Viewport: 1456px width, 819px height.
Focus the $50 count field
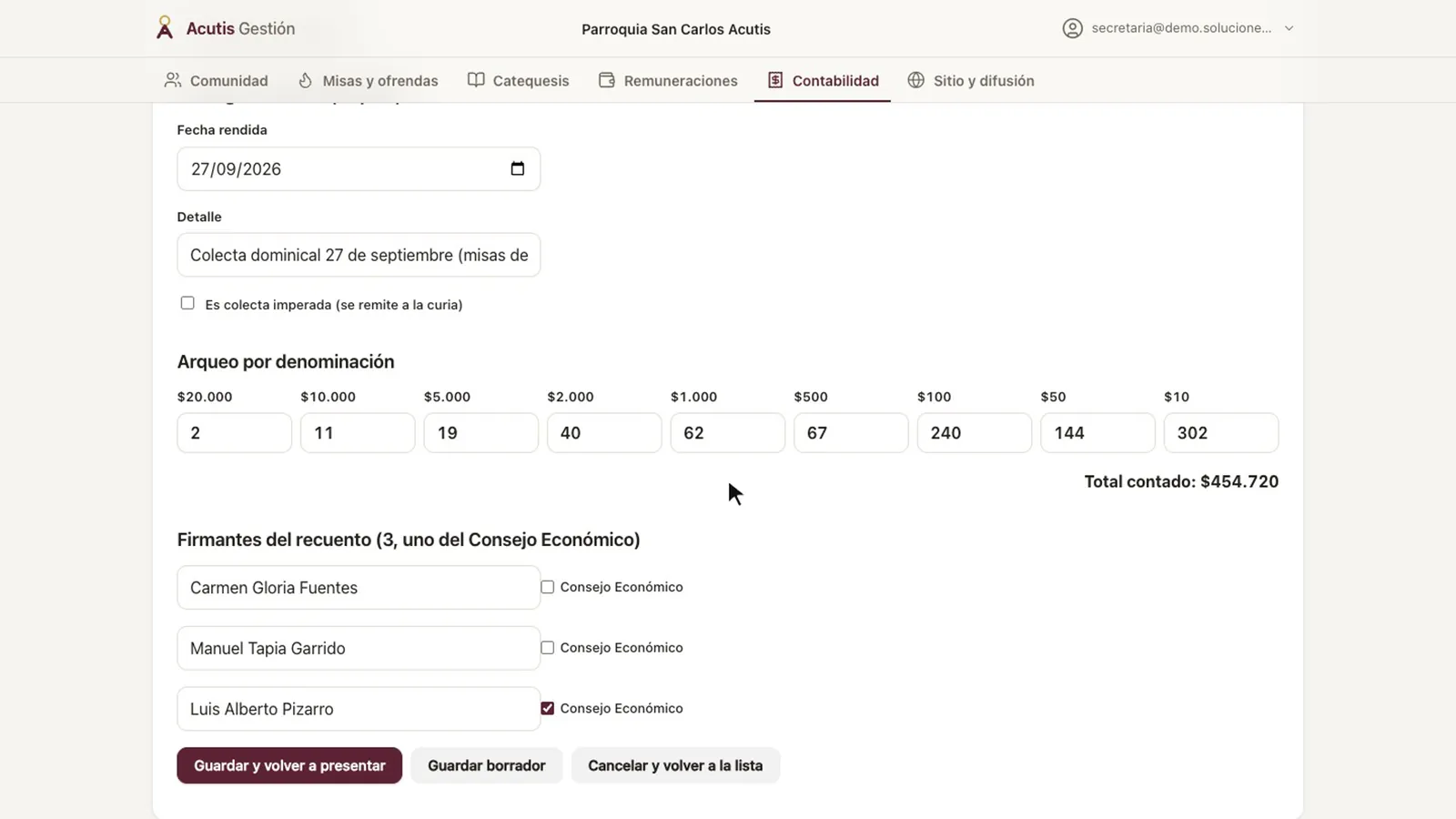coord(1097,433)
